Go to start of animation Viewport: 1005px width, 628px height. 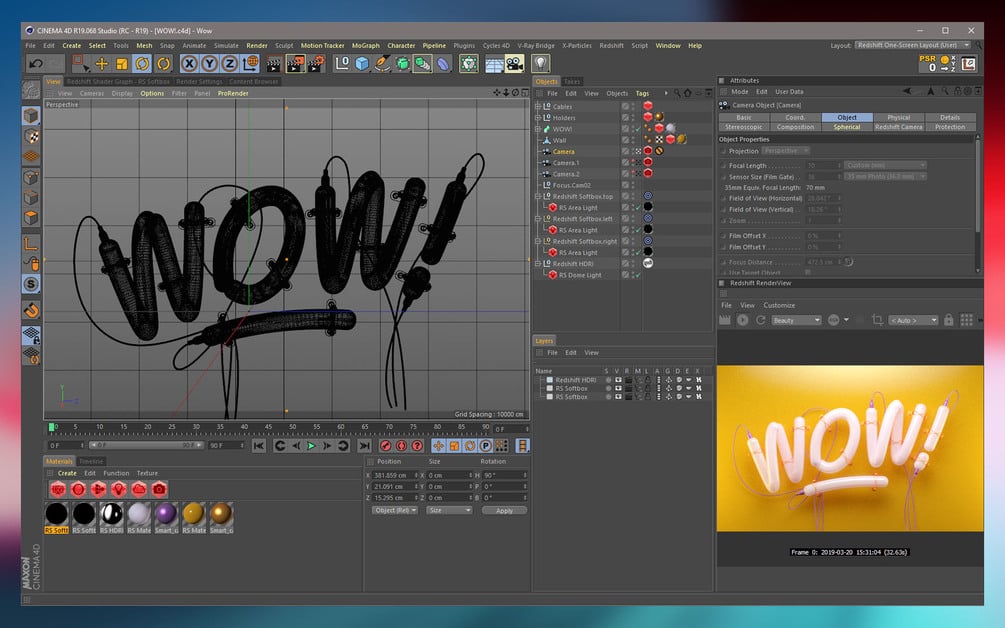click(258, 445)
